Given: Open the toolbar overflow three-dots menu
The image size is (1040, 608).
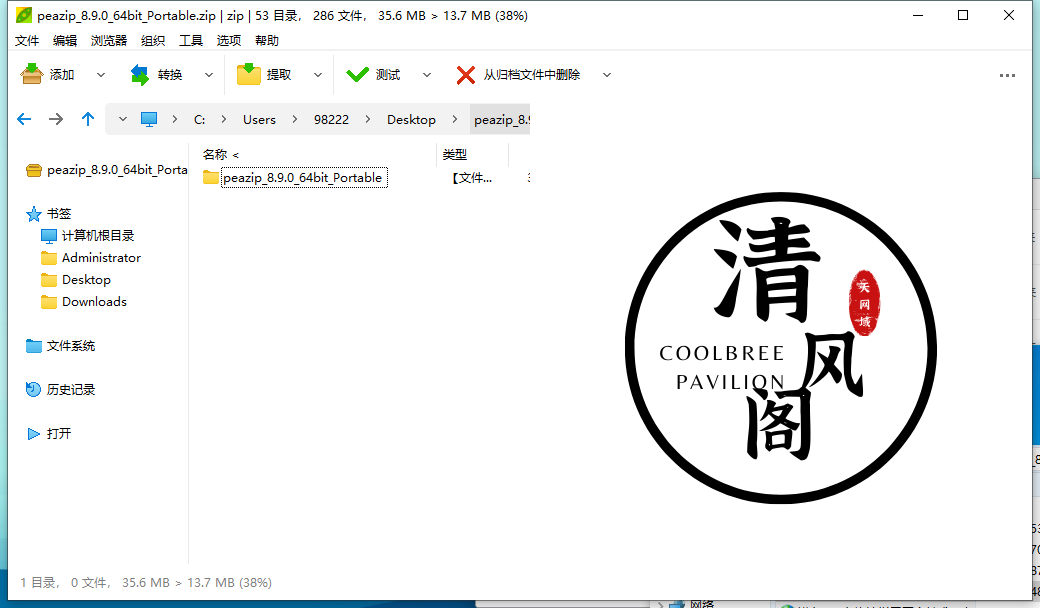Looking at the screenshot, I should click(x=1007, y=76).
